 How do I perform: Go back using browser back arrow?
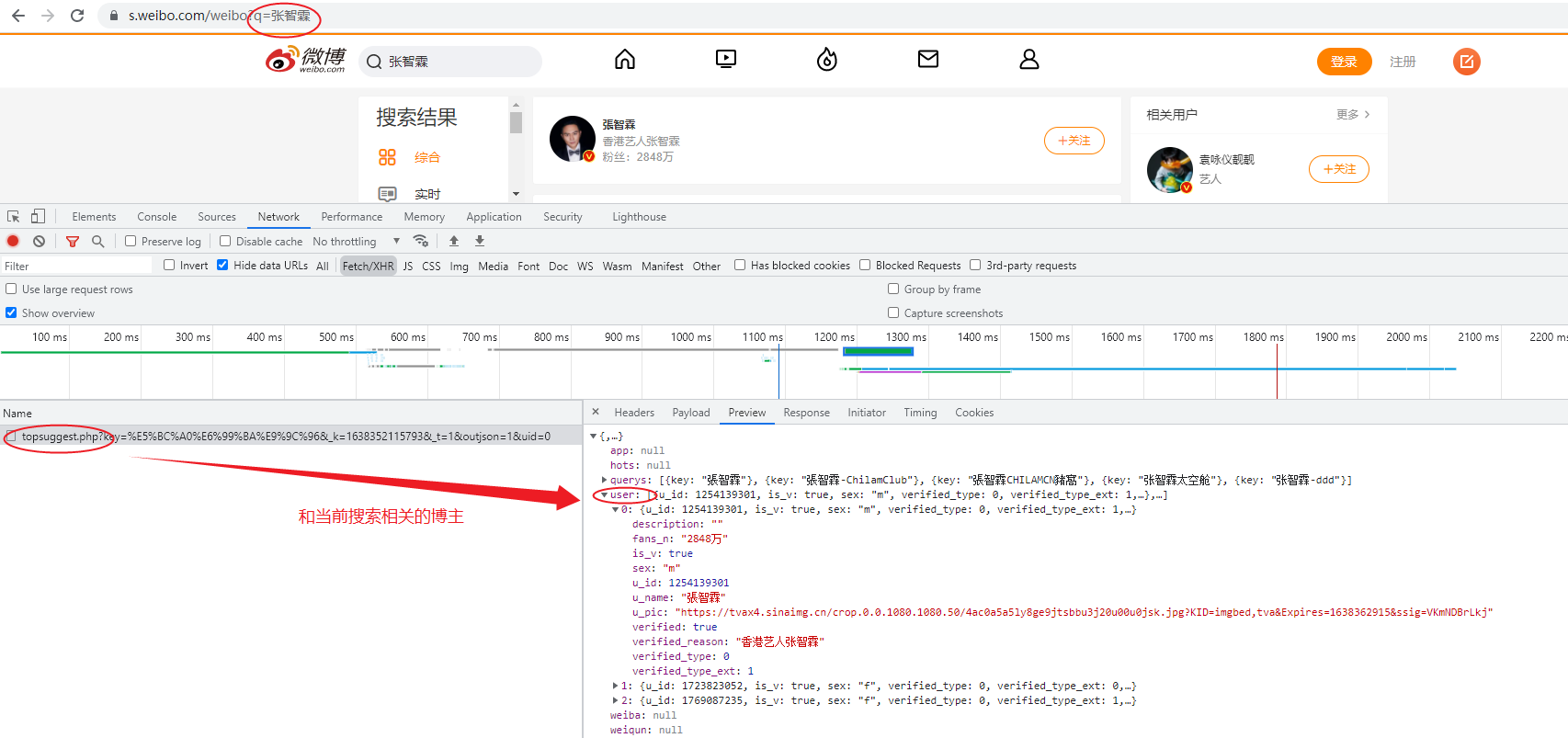18,16
